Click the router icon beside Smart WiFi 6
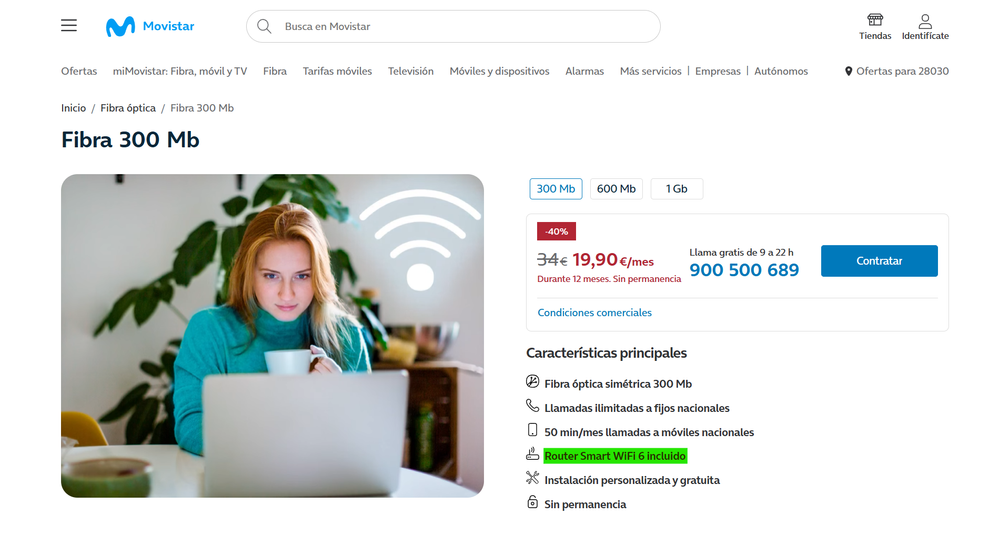This screenshot has height=534, width=999. [532, 454]
